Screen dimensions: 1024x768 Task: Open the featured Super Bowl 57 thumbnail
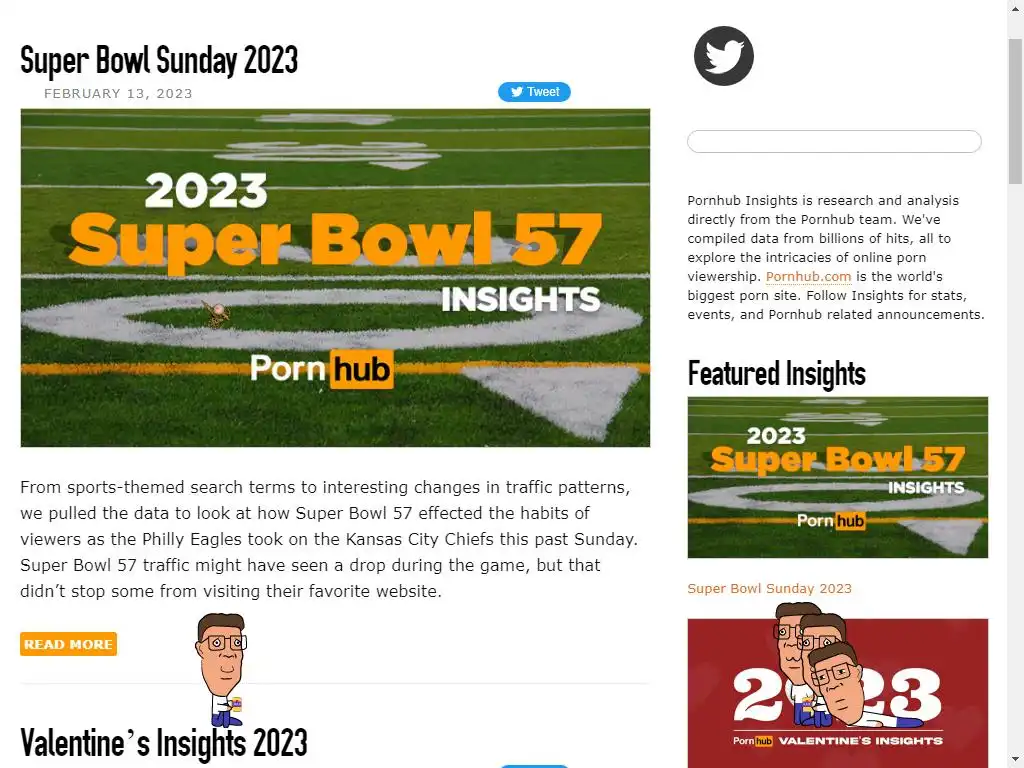837,477
